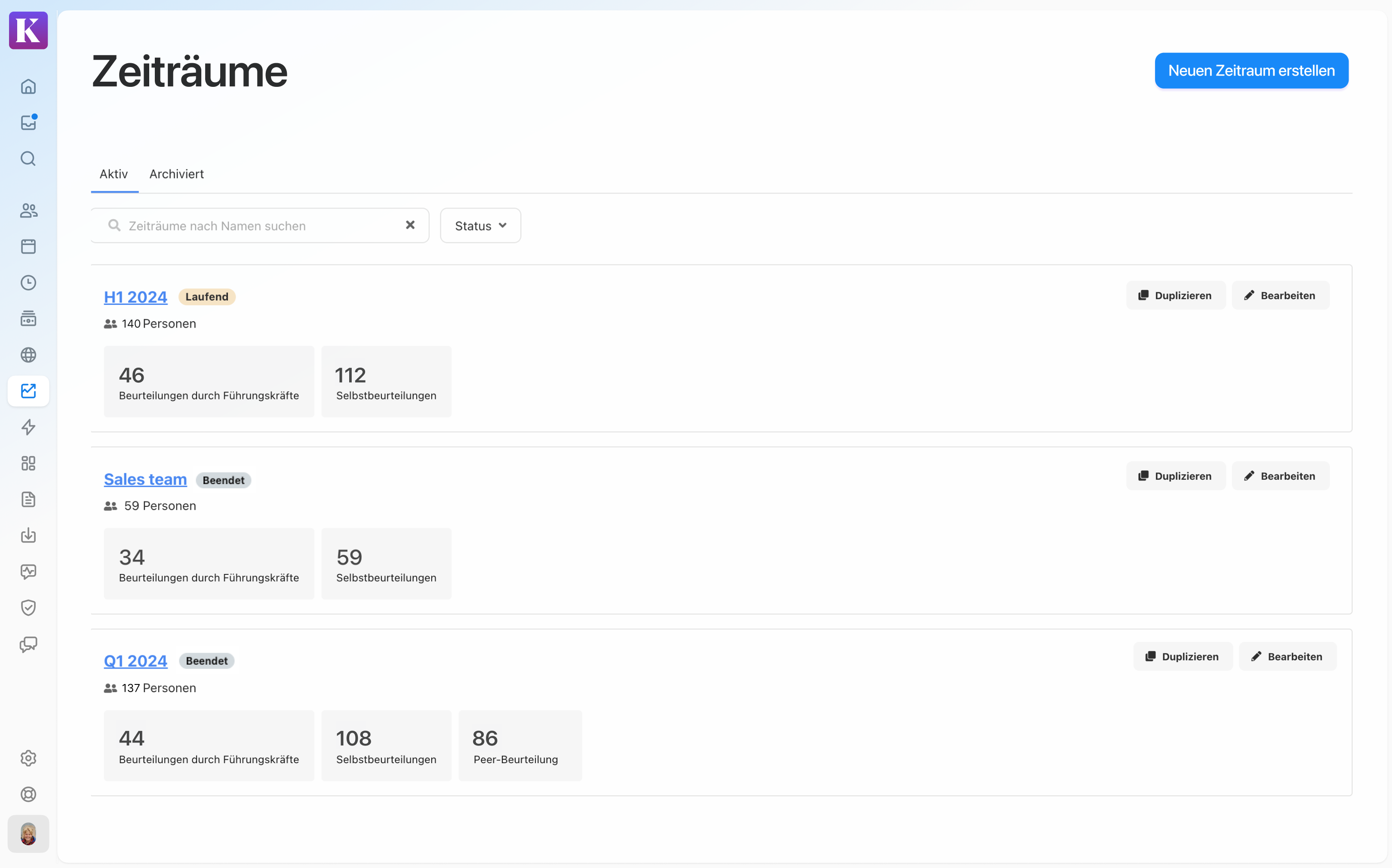The height and width of the screenshot is (868, 1392).
Task: Edit the Q1 2024 period
Action: tap(1287, 656)
